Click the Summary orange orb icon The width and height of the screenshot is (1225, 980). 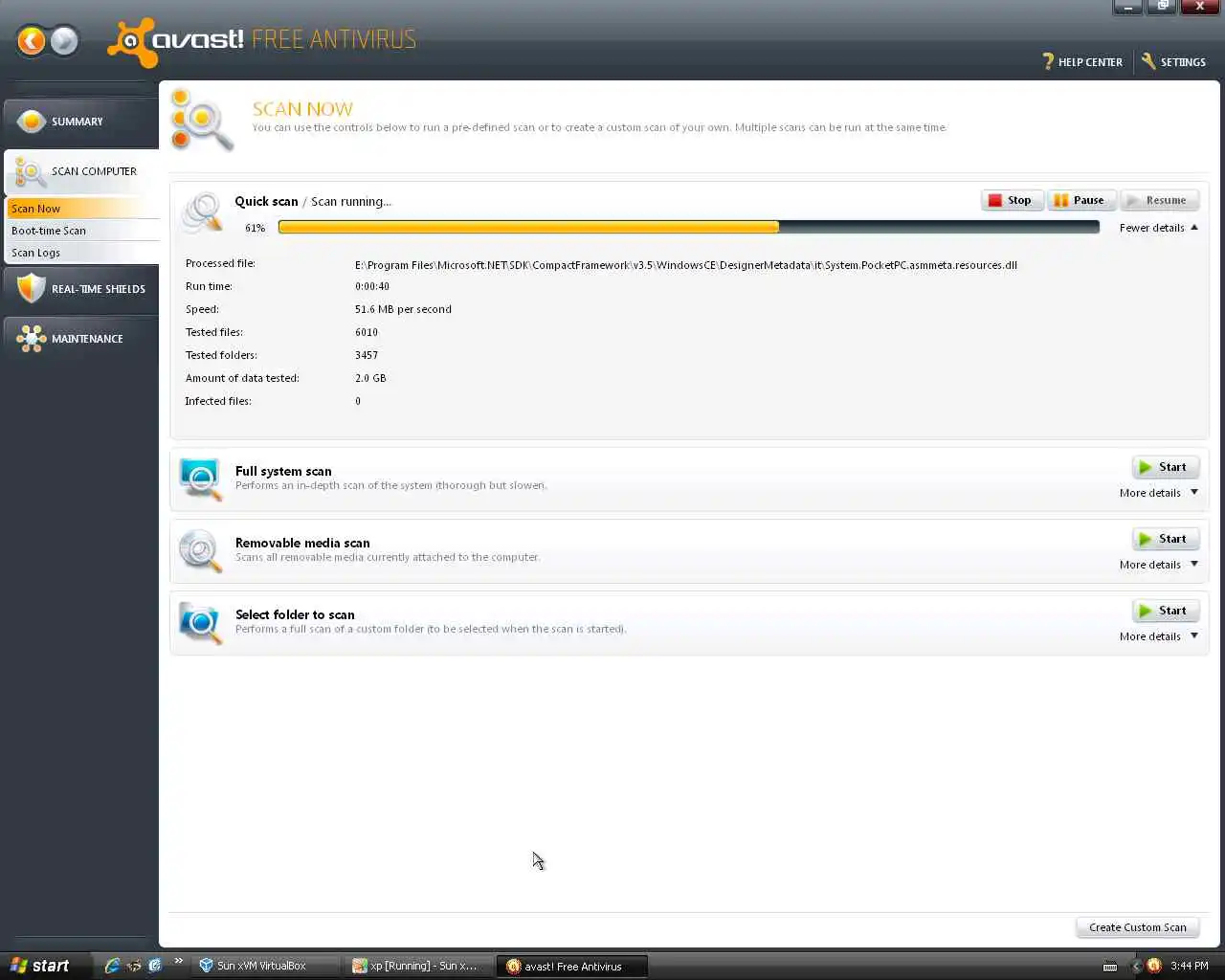(x=32, y=122)
